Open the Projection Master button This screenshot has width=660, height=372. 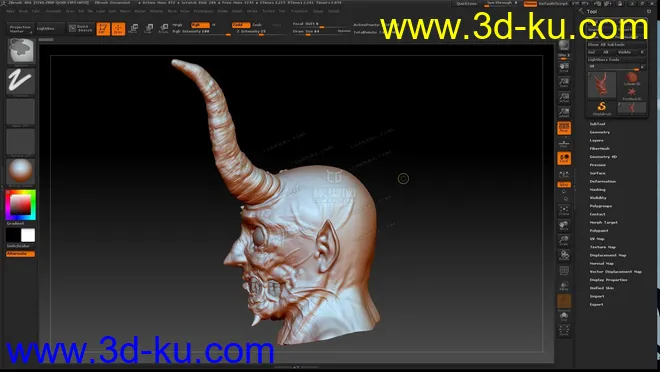coord(20,29)
